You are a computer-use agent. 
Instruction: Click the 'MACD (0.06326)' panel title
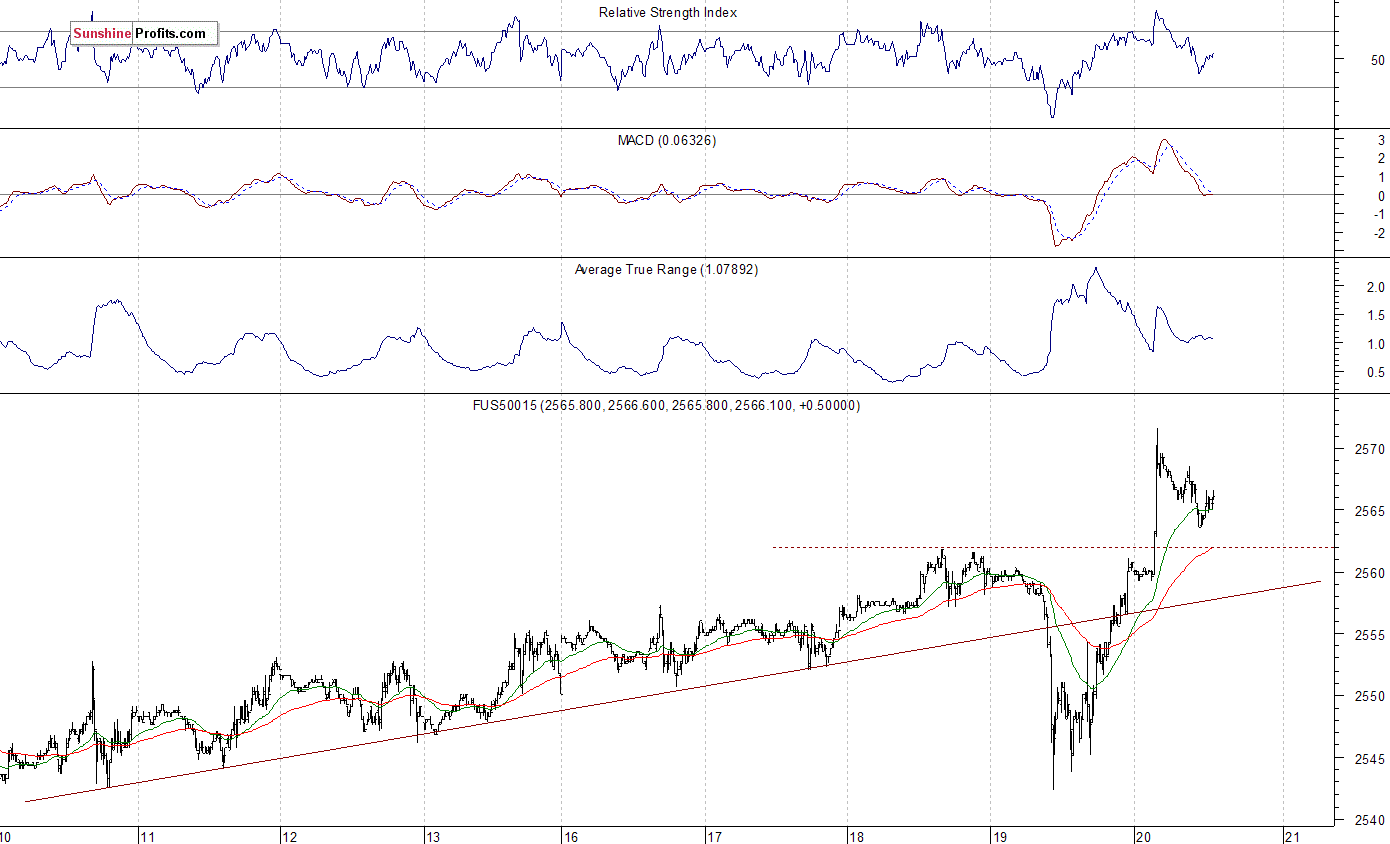point(667,140)
